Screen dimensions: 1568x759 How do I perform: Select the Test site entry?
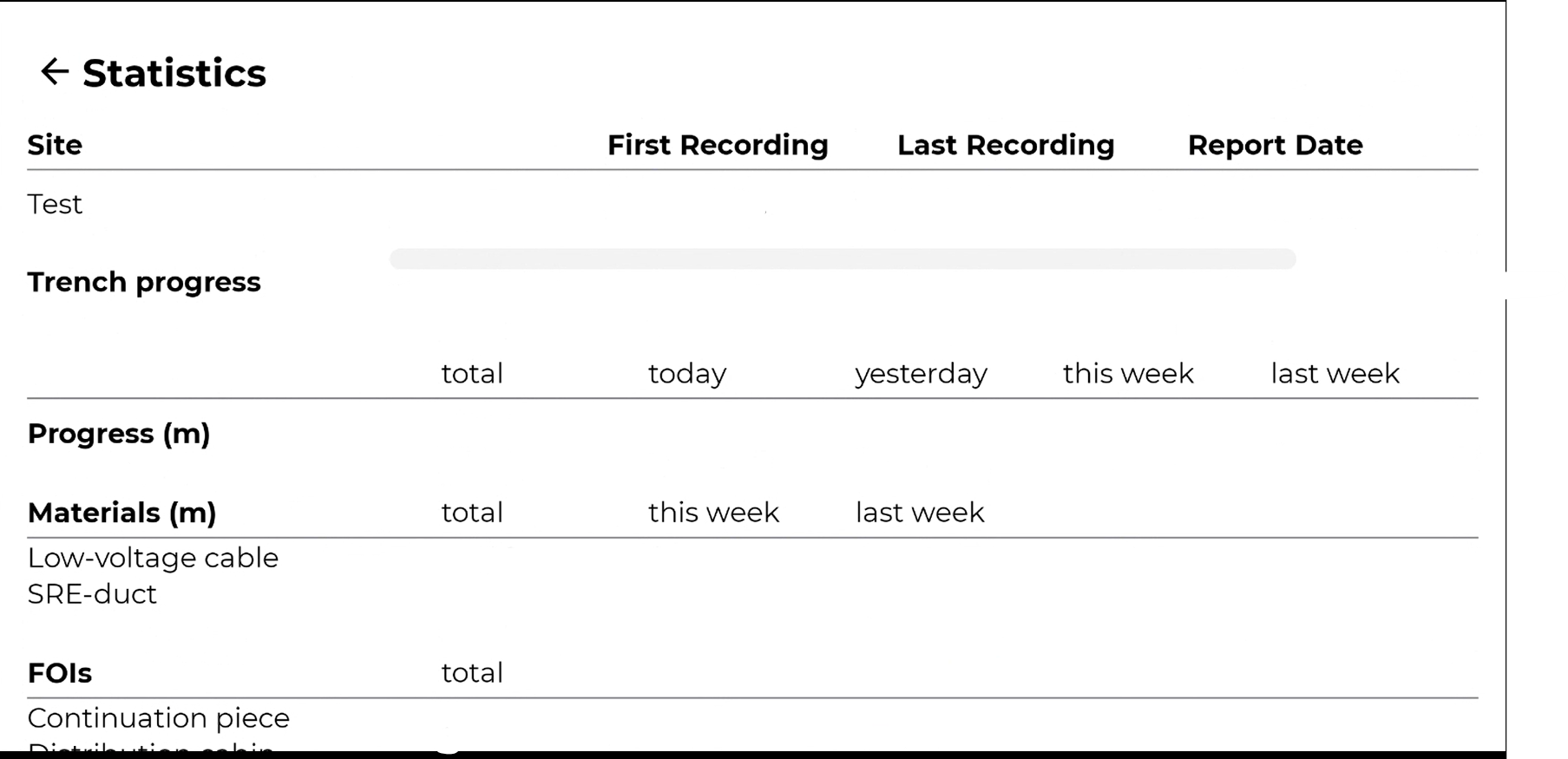(x=55, y=205)
